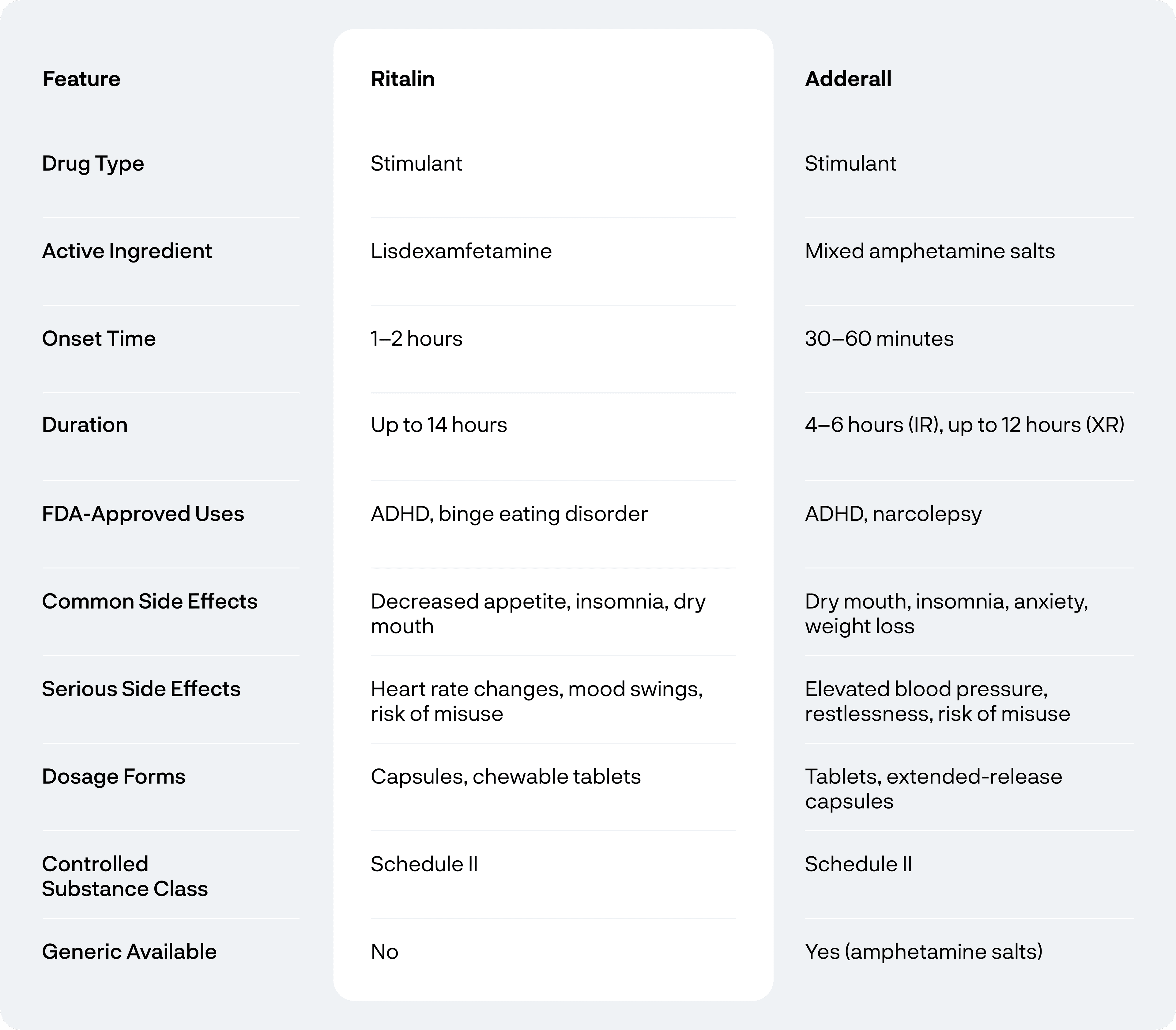Select the Drug Type row label
This screenshot has width=1176, height=1030.
pos(93,164)
